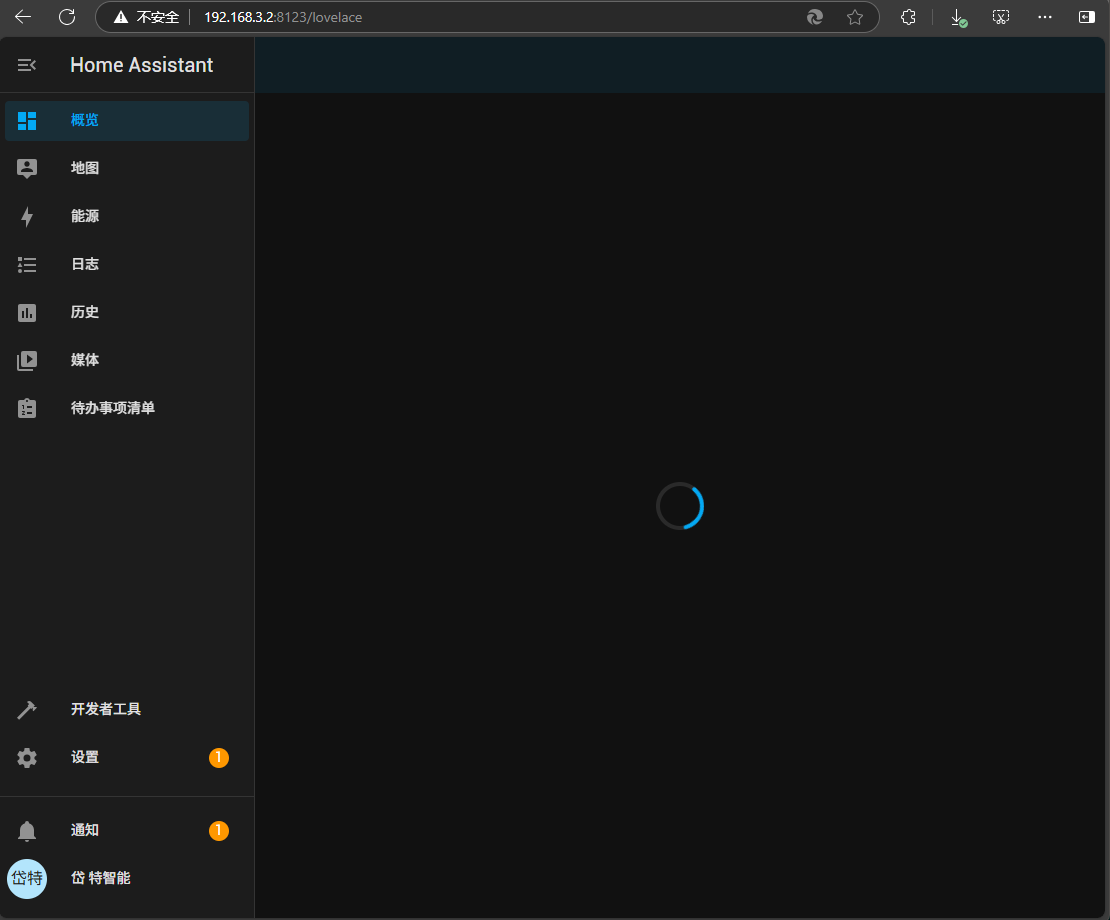
Task: Open the 待办事项清单 clipboard icon
Action: pos(27,409)
